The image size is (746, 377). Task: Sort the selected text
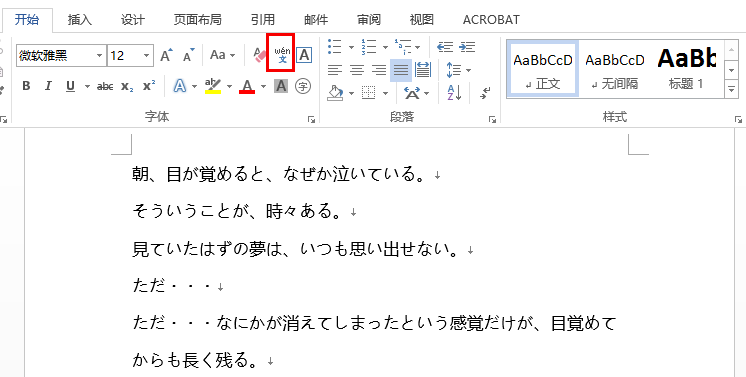454,93
